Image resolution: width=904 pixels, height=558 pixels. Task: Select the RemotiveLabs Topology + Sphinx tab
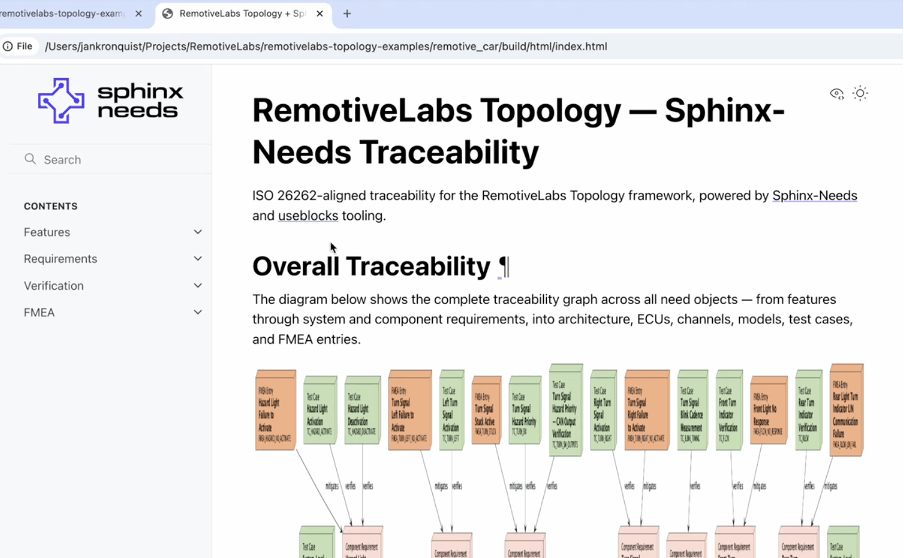tap(243, 14)
